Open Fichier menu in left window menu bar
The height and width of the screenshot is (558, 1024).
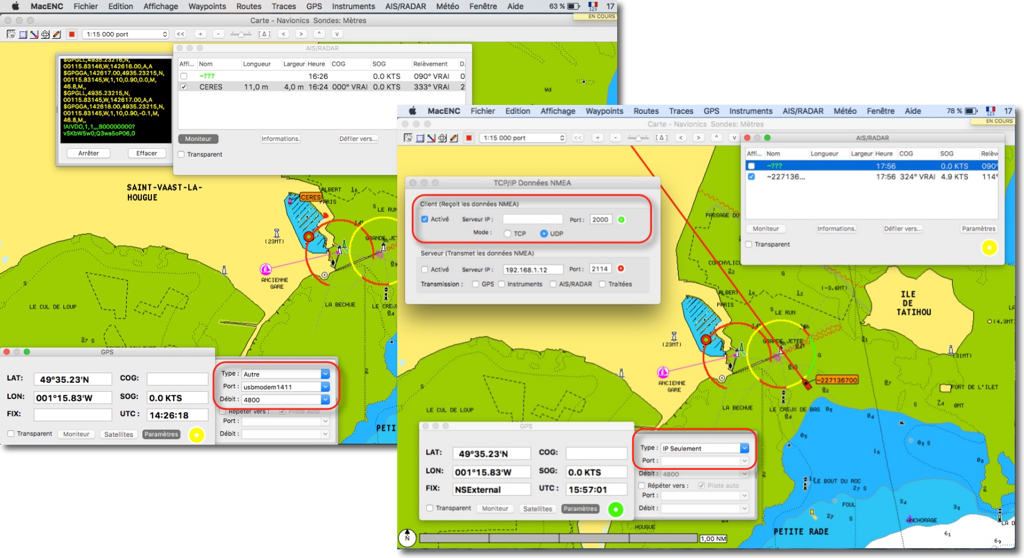pos(86,7)
